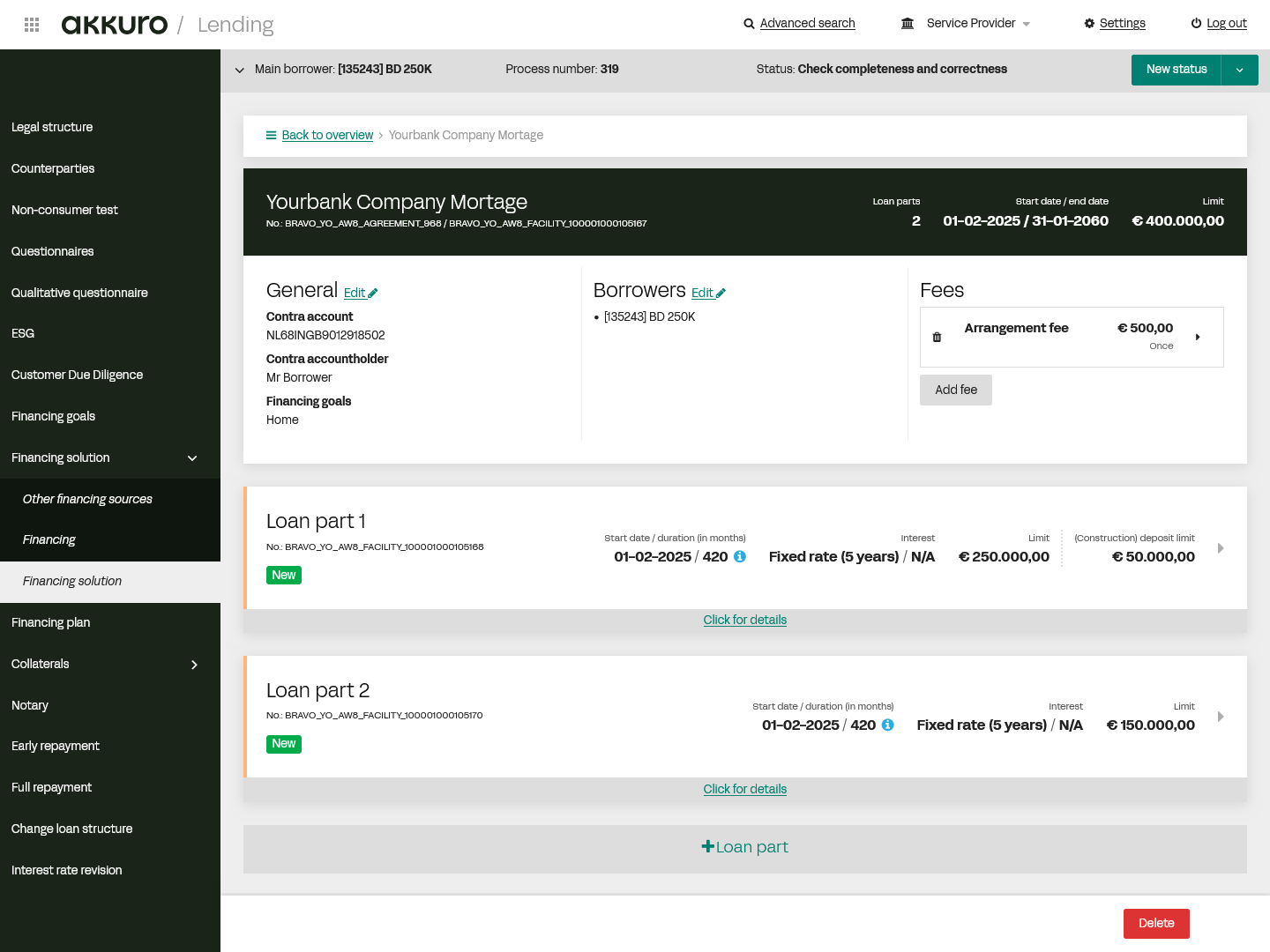The width and height of the screenshot is (1270, 952).
Task: Click the Back to overview link
Action: [x=327, y=135]
